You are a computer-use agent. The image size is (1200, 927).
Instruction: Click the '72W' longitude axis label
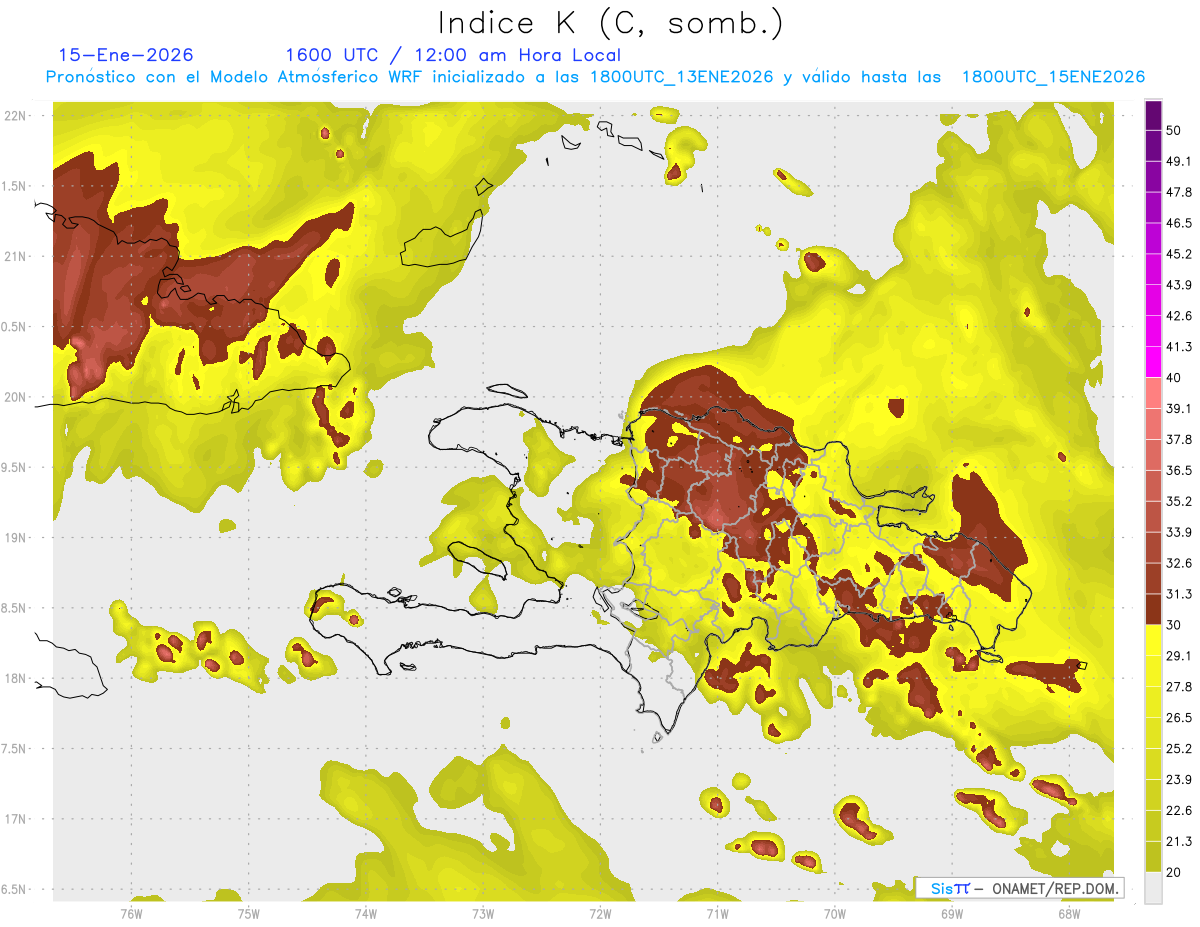(x=600, y=913)
